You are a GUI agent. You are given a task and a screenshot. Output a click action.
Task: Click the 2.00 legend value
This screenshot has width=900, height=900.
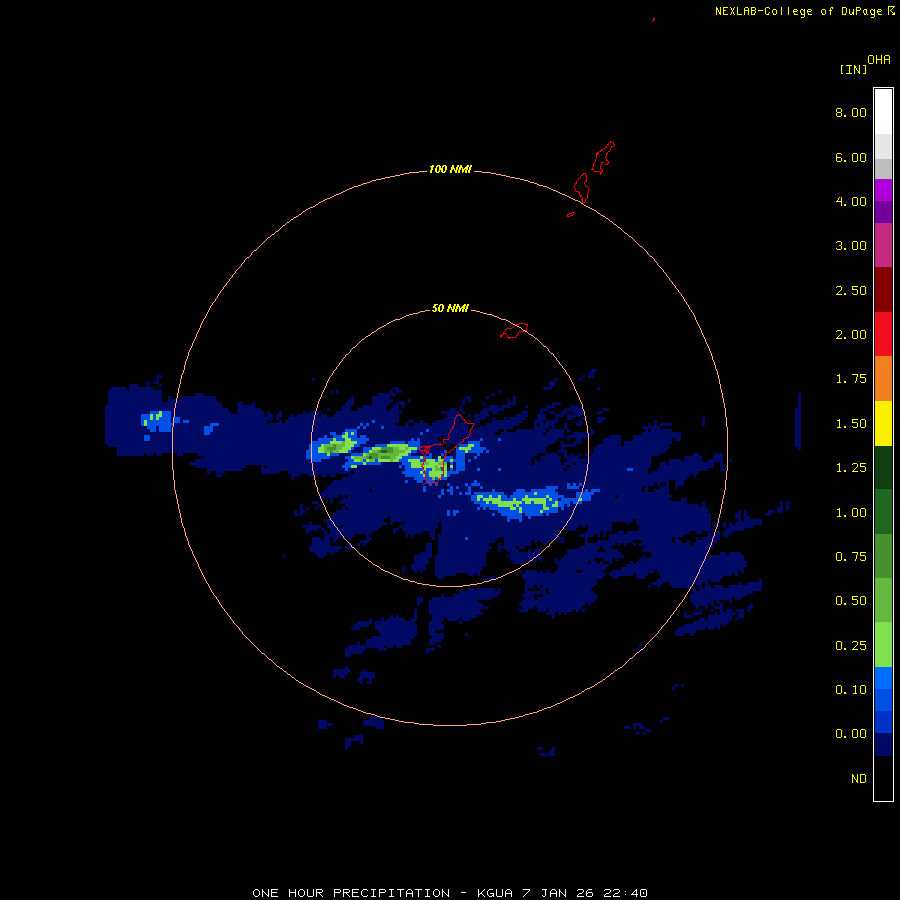click(851, 335)
